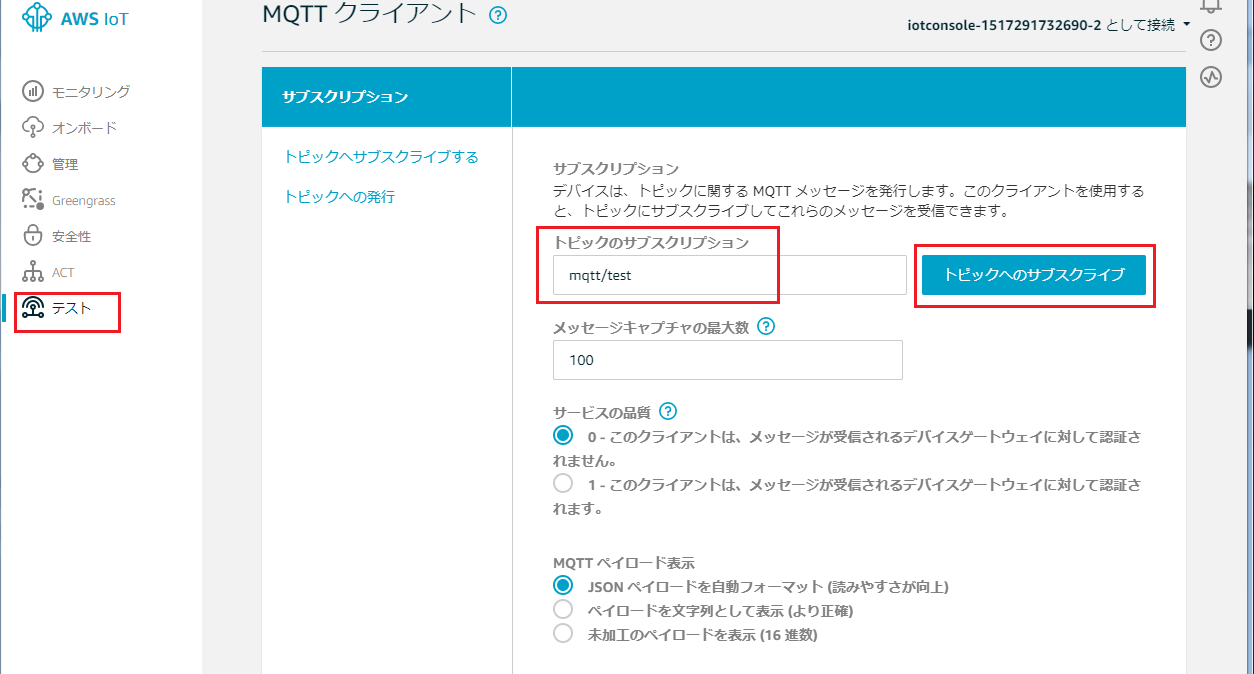Click トピックへサブスクライブする link
This screenshot has width=1254, height=674.
(x=381, y=157)
